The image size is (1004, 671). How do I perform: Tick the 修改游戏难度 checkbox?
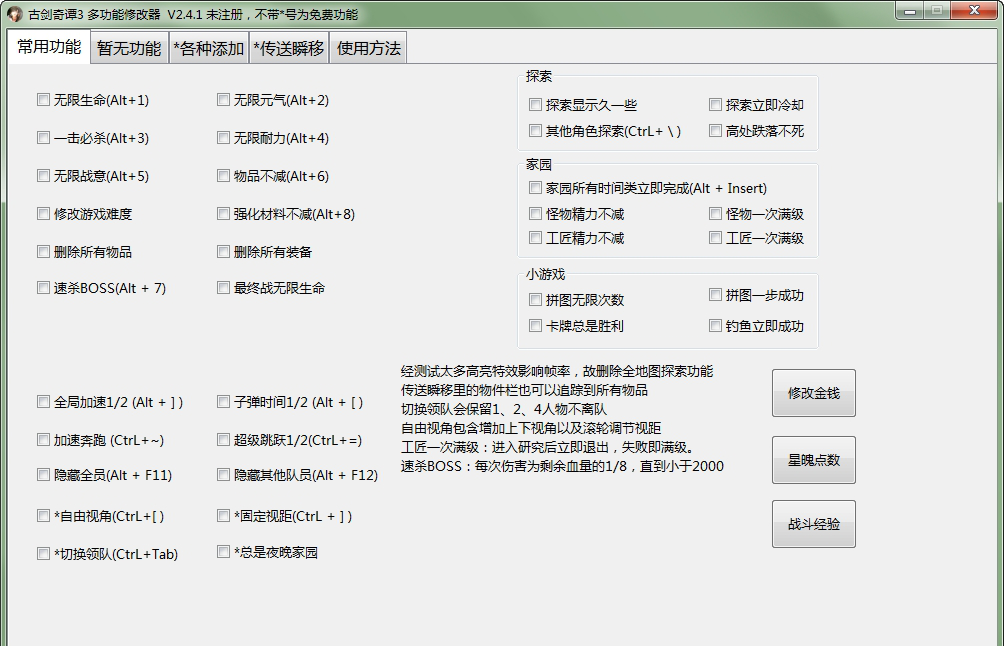pyautogui.click(x=44, y=214)
